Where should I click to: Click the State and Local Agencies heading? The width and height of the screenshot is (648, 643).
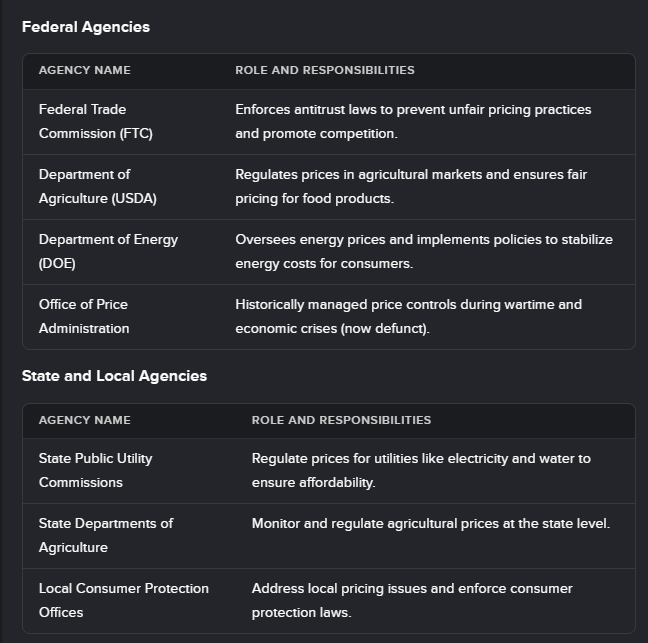point(114,376)
